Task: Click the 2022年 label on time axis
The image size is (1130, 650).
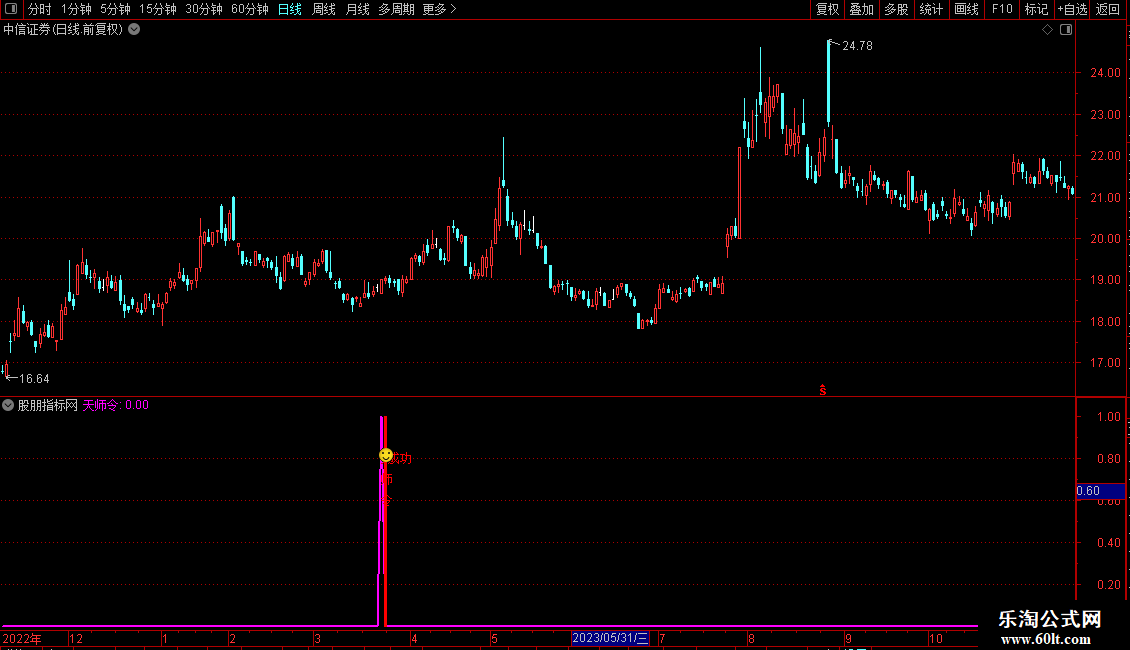Action: point(22,638)
